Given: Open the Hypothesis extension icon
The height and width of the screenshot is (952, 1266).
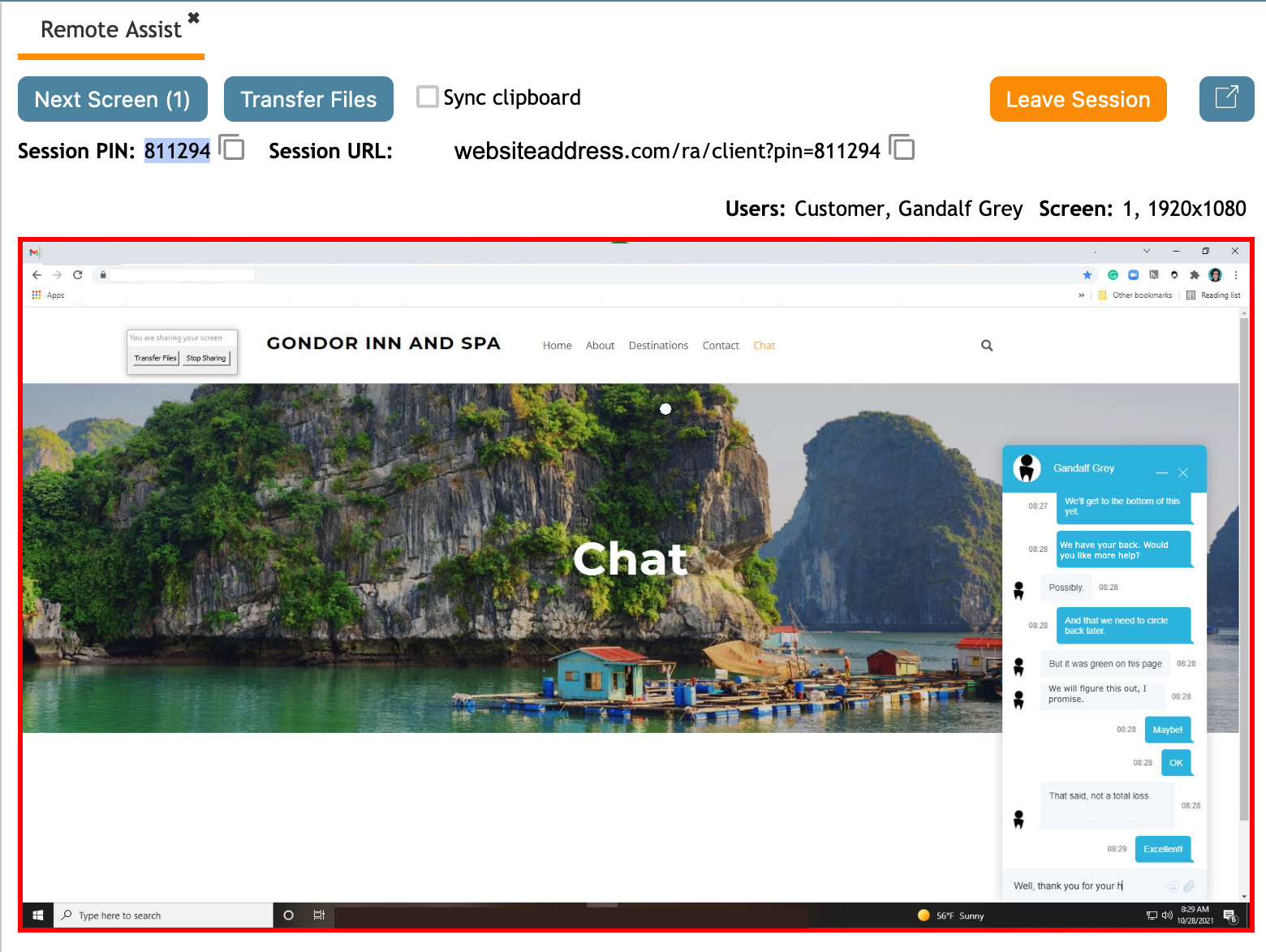Looking at the screenshot, I should [x=1154, y=275].
